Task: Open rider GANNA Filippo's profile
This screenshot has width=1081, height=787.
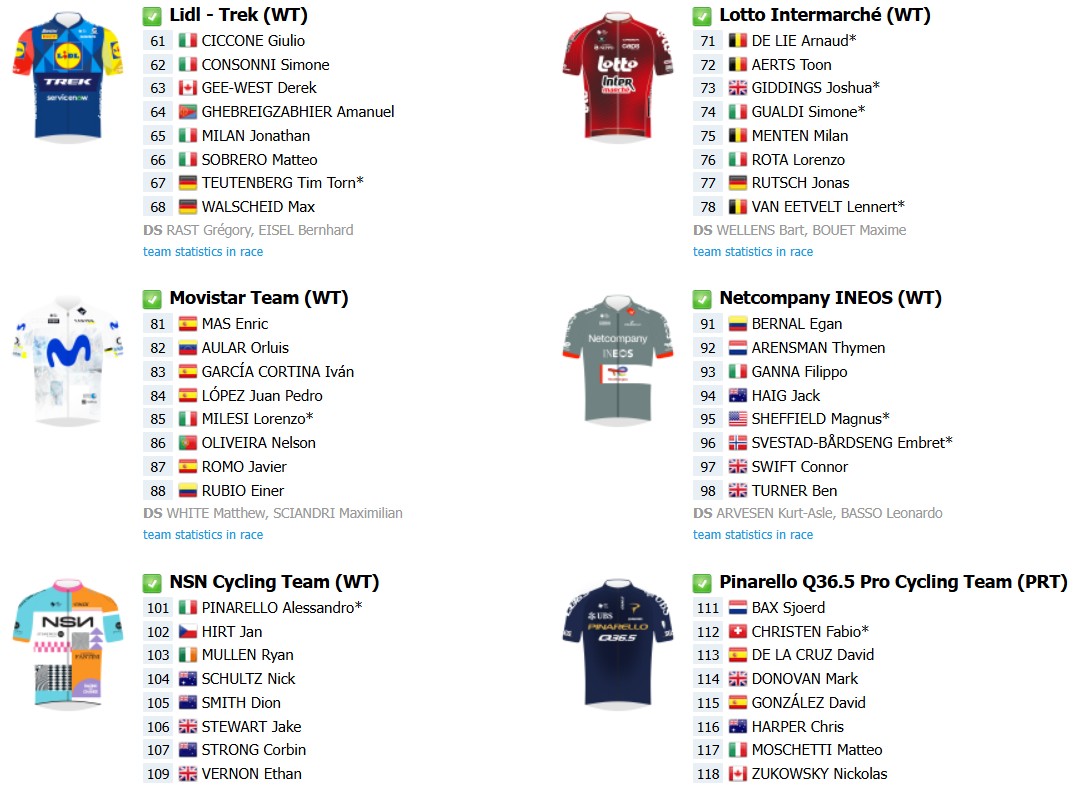Action: (x=800, y=371)
